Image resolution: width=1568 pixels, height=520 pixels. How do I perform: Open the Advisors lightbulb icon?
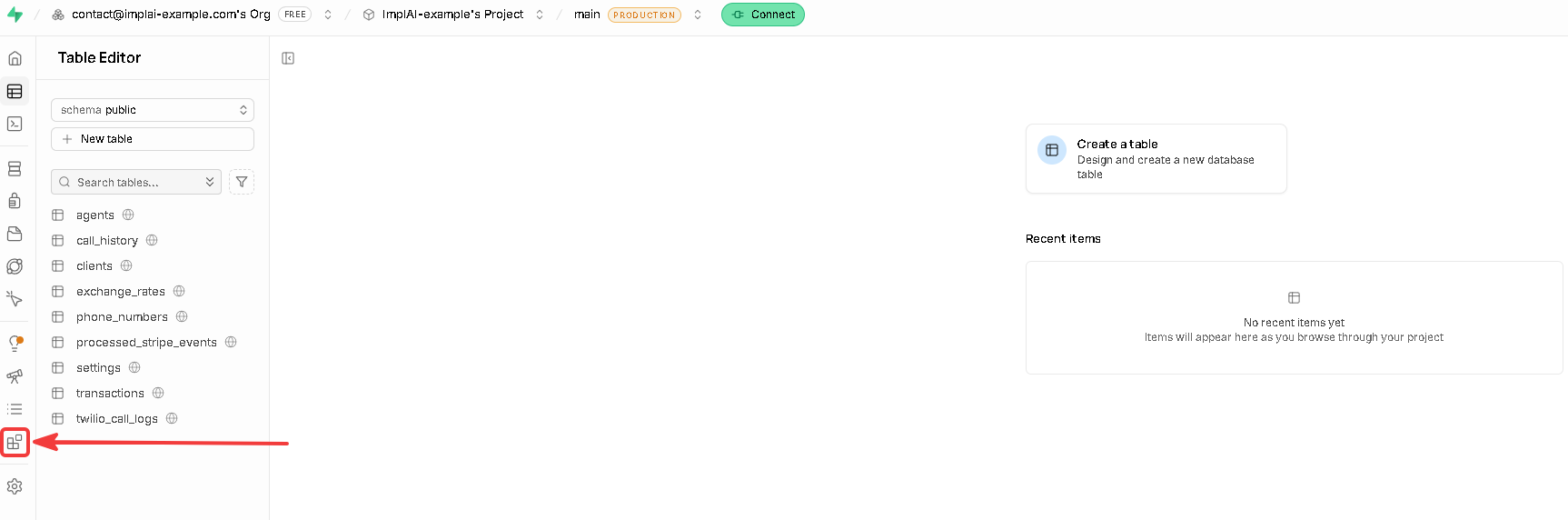click(15, 344)
